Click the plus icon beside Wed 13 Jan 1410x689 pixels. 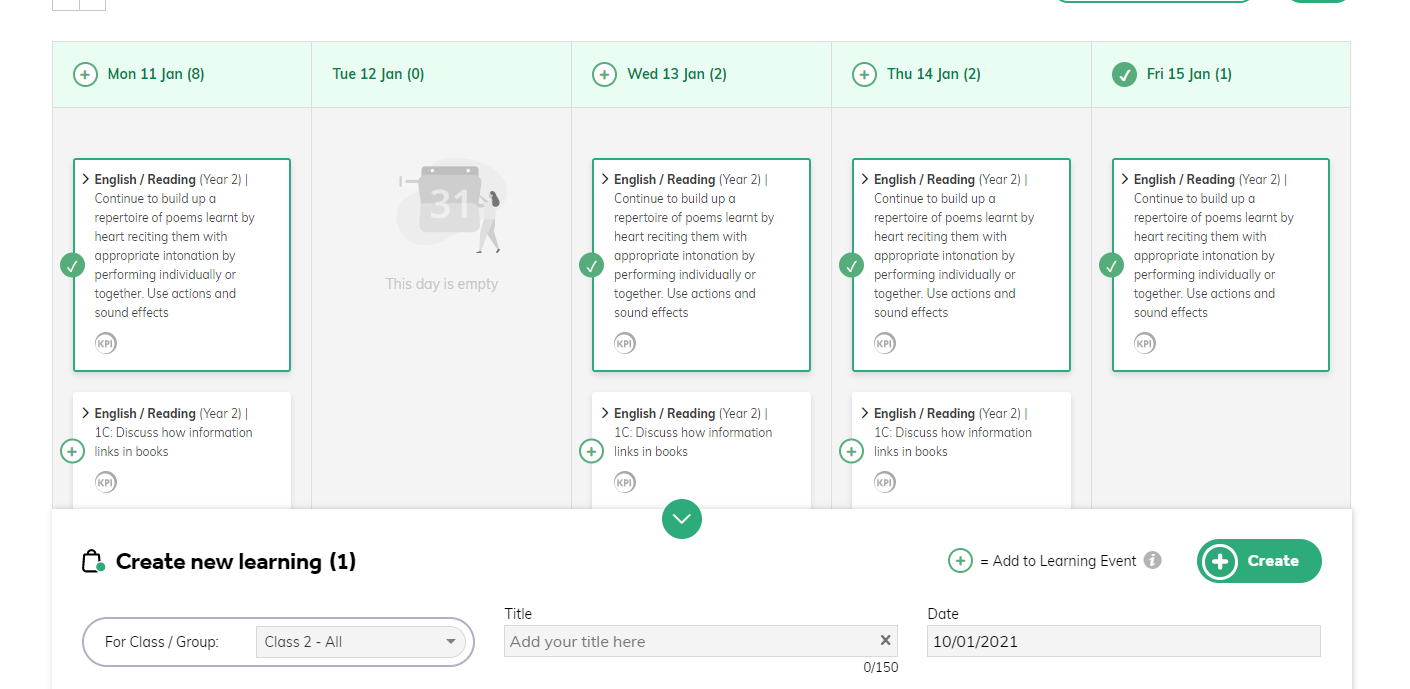point(604,74)
